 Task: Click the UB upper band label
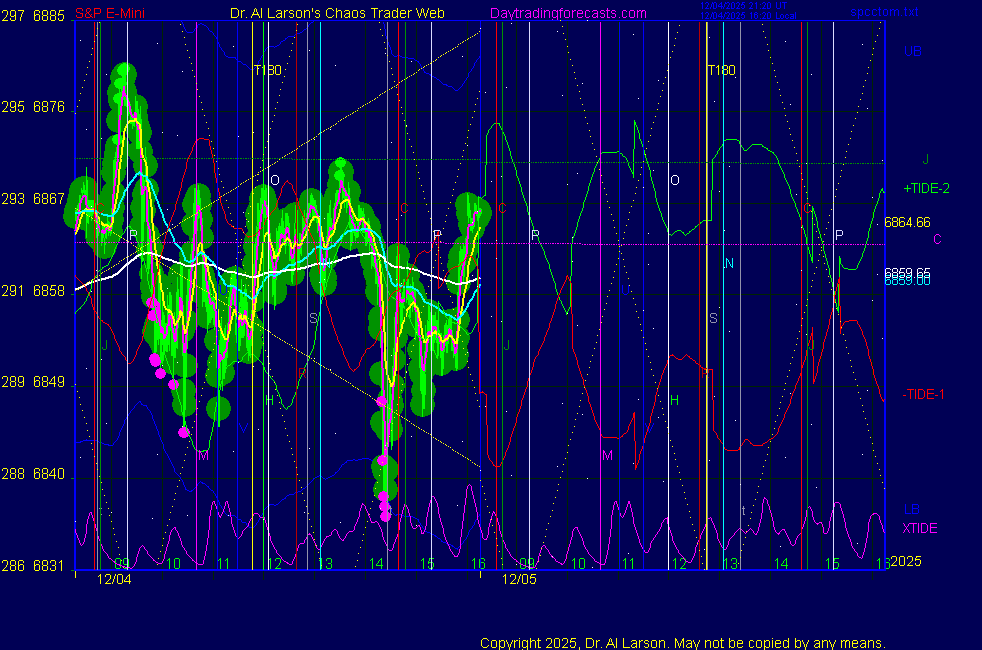pos(913,51)
